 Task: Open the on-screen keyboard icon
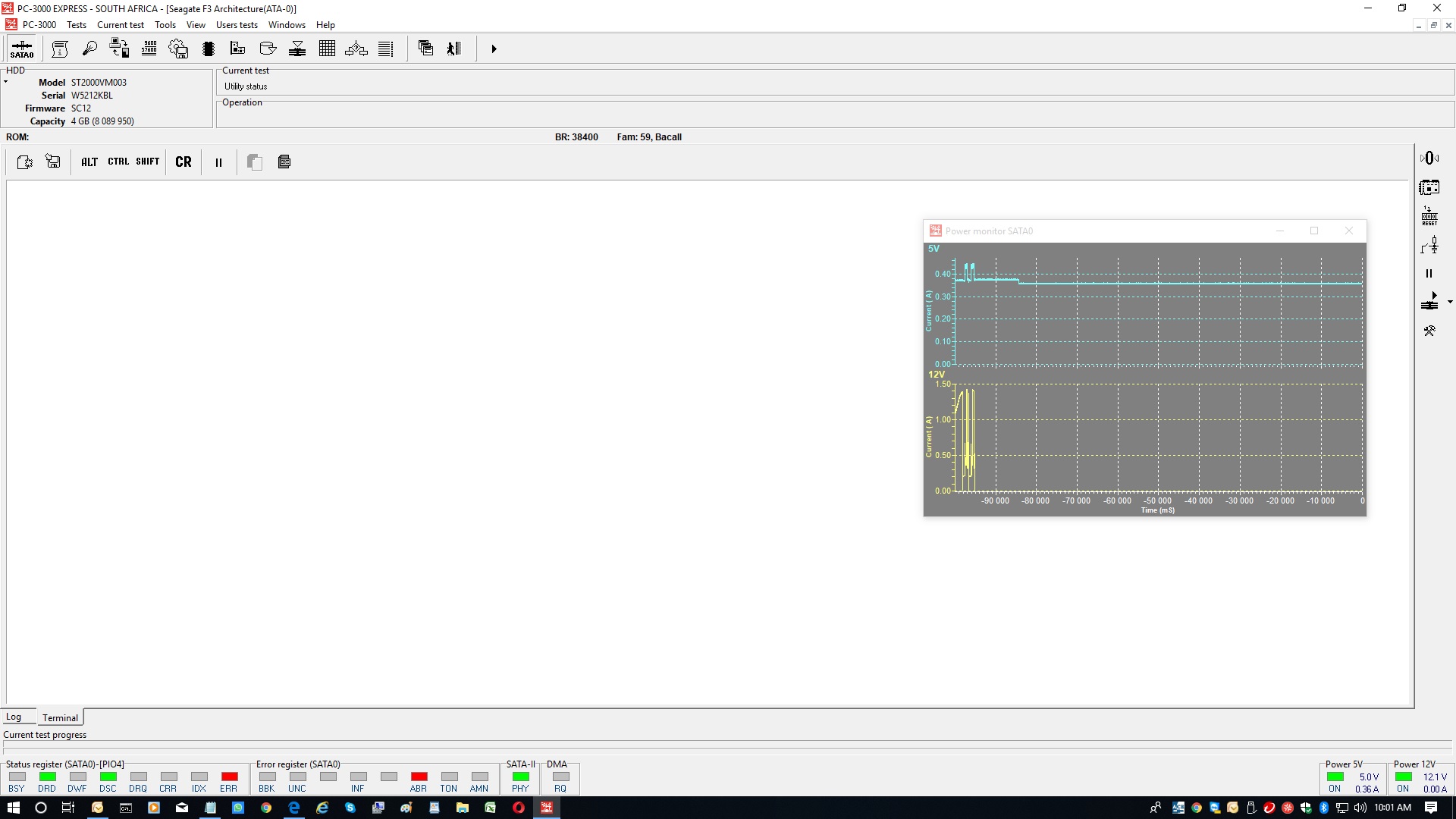(x=284, y=162)
